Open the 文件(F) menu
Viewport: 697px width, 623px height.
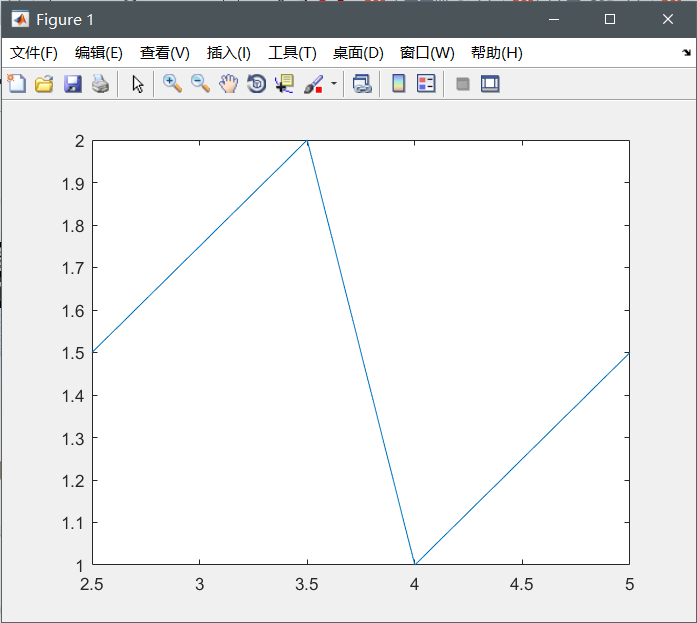click(x=34, y=53)
